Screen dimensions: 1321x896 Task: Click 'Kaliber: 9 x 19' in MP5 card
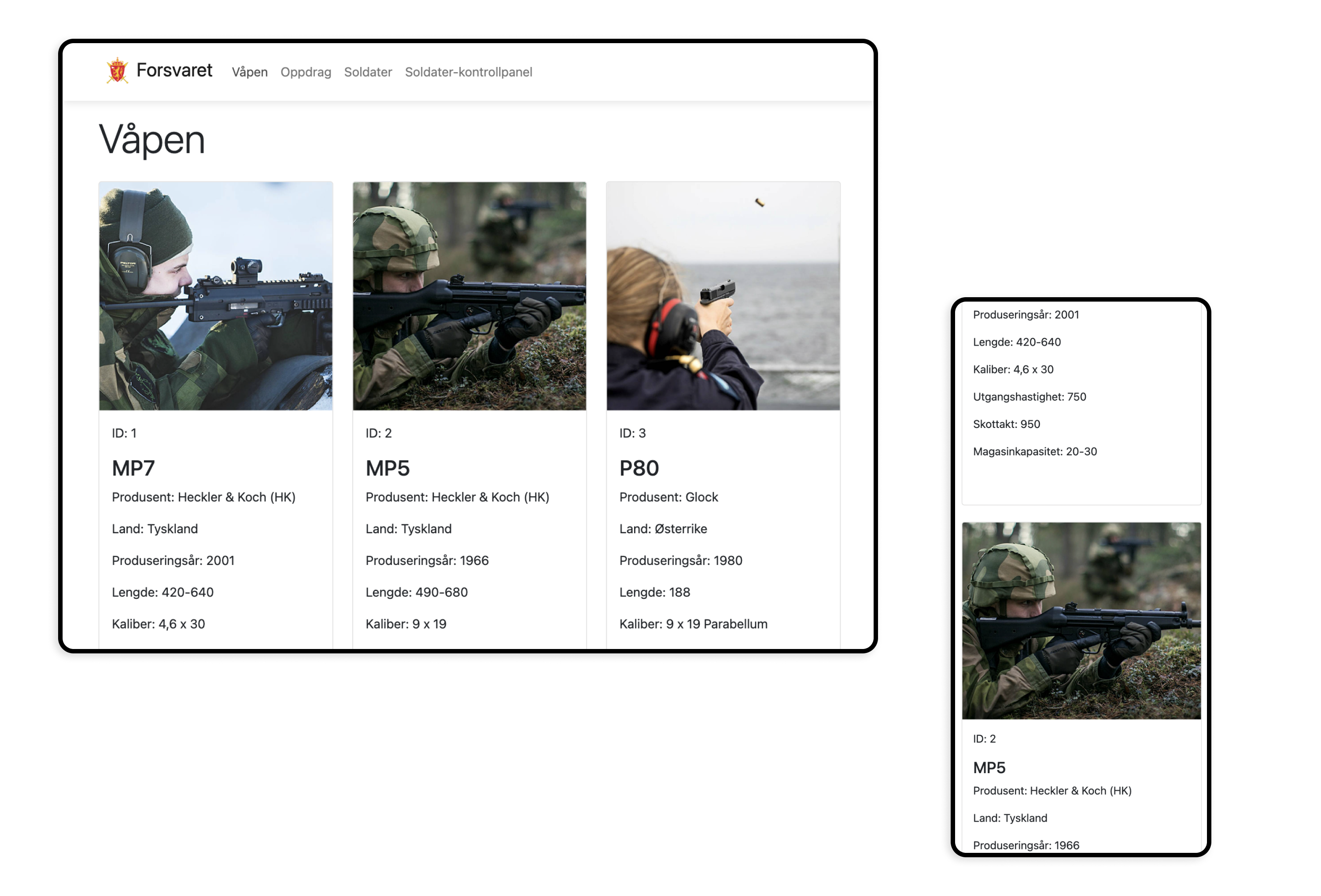(405, 624)
